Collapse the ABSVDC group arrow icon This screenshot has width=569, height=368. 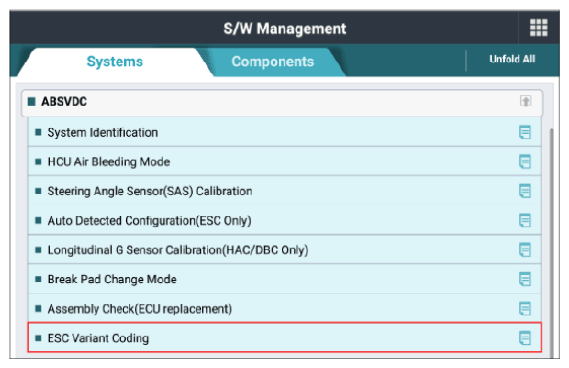pos(525,101)
